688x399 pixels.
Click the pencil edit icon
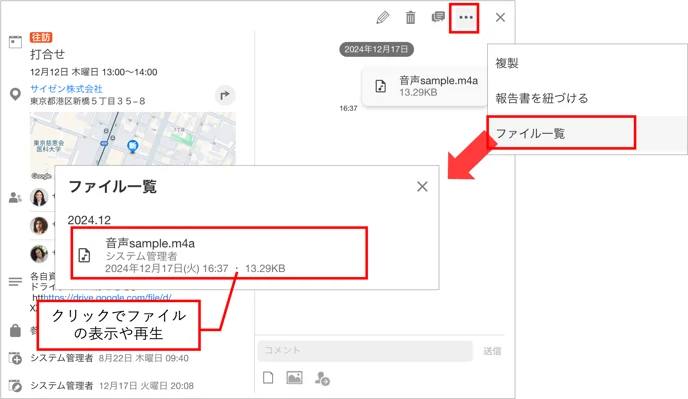383,18
